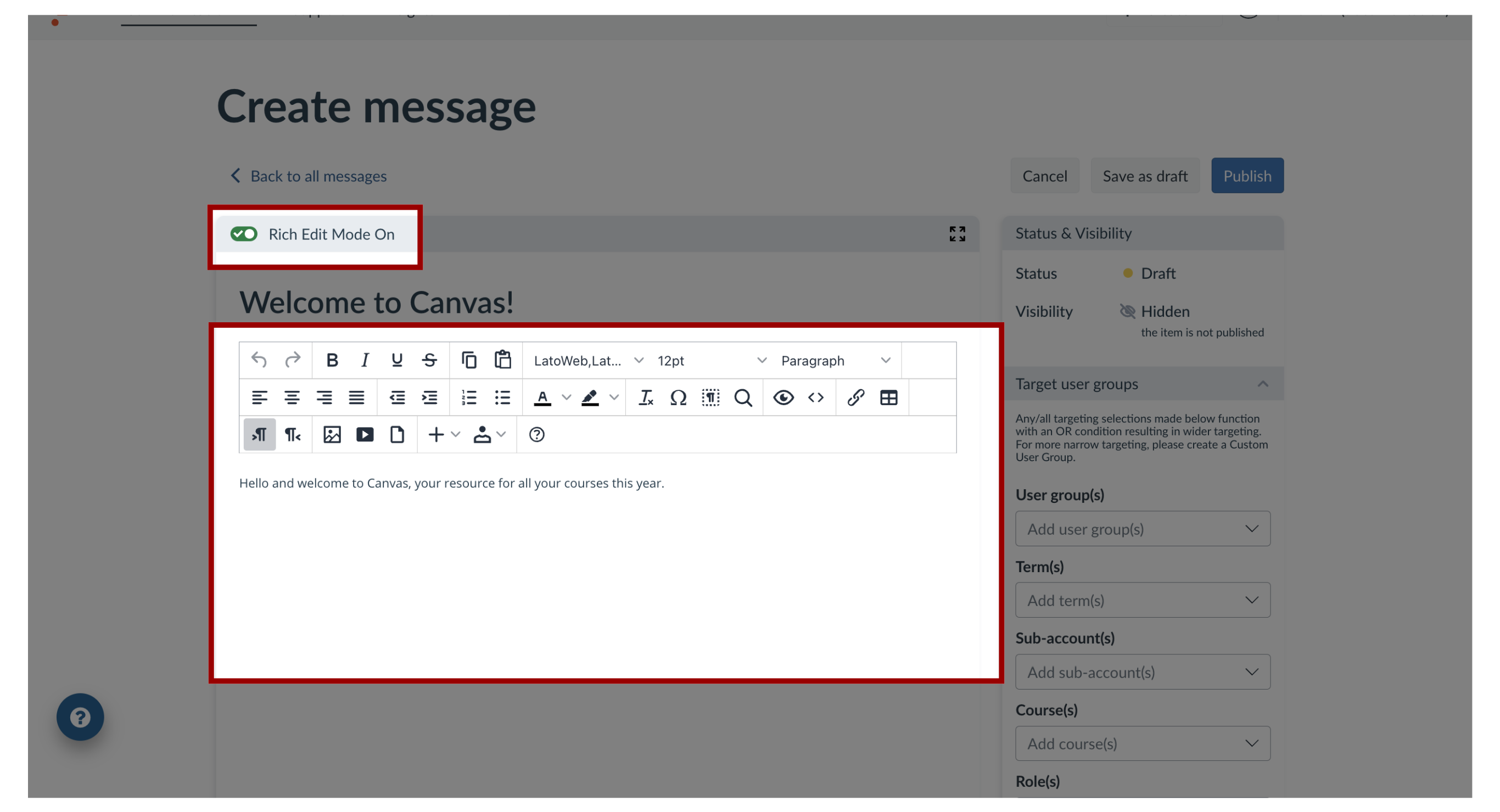This screenshot has height=812, width=1500.
Task: Set right-to-left text direction
Action: pyautogui.click(x=292, y=434)
